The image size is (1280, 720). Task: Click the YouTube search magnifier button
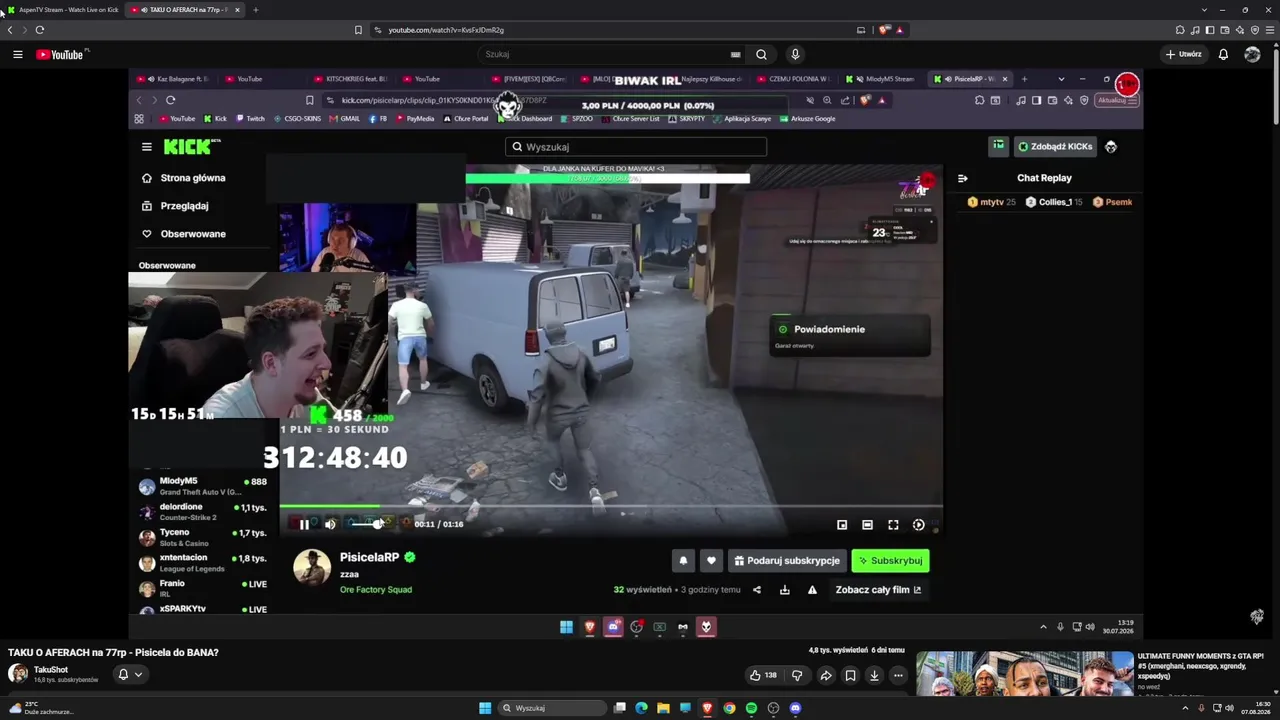(x=761, y=54)
